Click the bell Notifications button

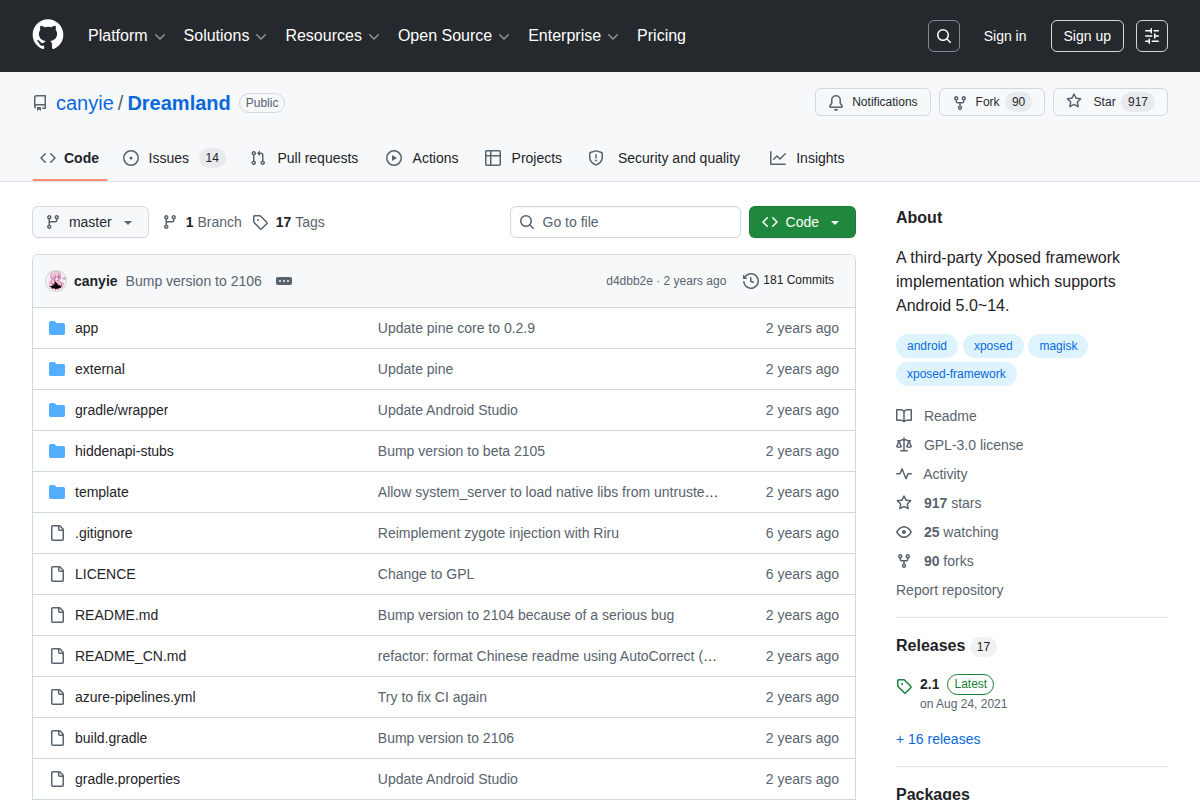(x=873, y=102)
